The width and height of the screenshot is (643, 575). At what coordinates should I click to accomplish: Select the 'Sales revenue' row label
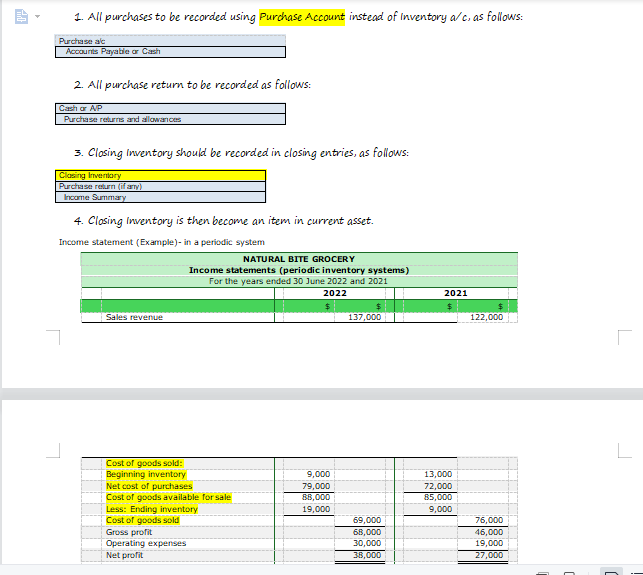click(x=134, y=317)
